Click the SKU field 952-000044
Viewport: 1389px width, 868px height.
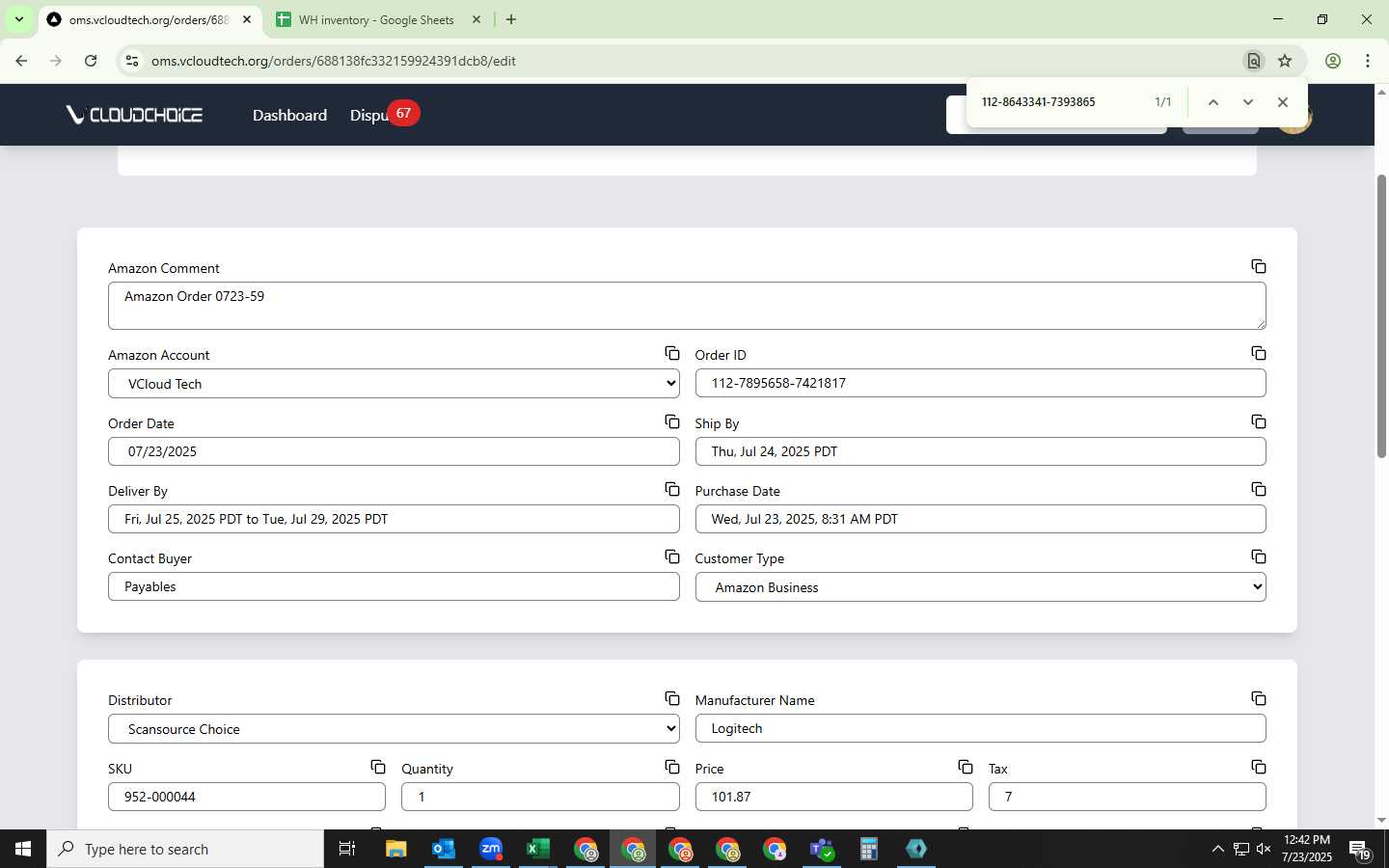[247, 797]
